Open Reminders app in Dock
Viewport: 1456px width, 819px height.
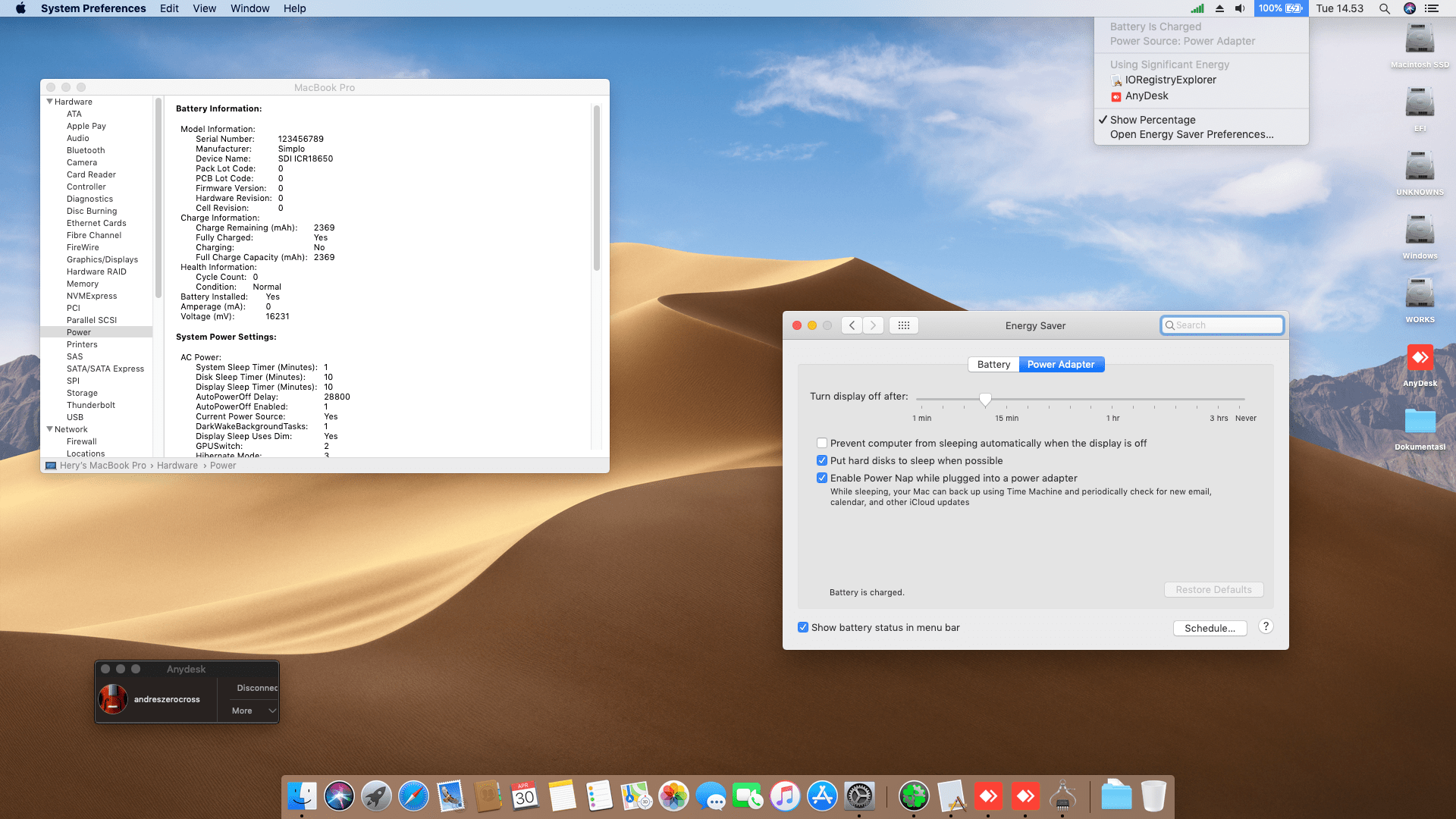(x=599, y=796)
